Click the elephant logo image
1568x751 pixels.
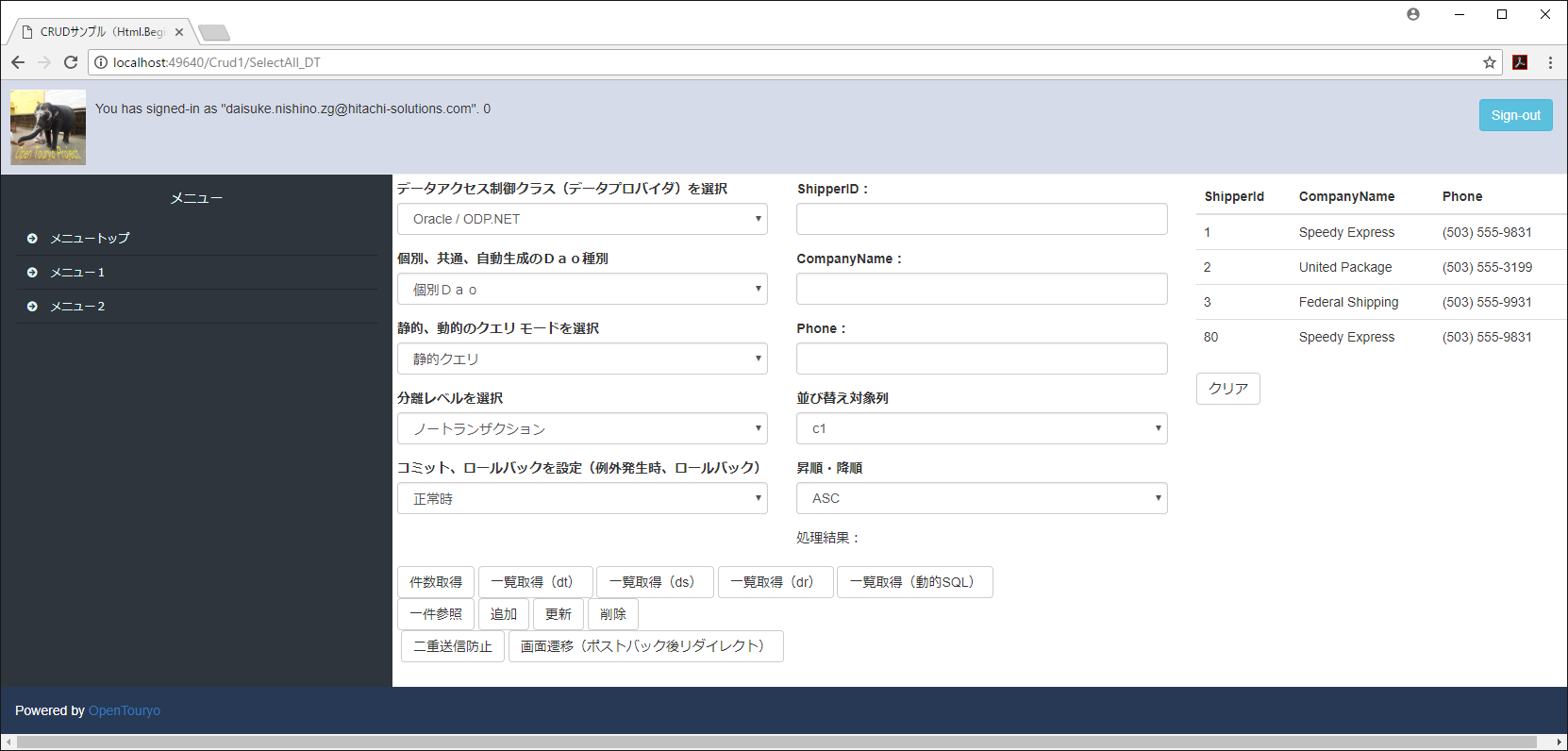coord(48,127)
